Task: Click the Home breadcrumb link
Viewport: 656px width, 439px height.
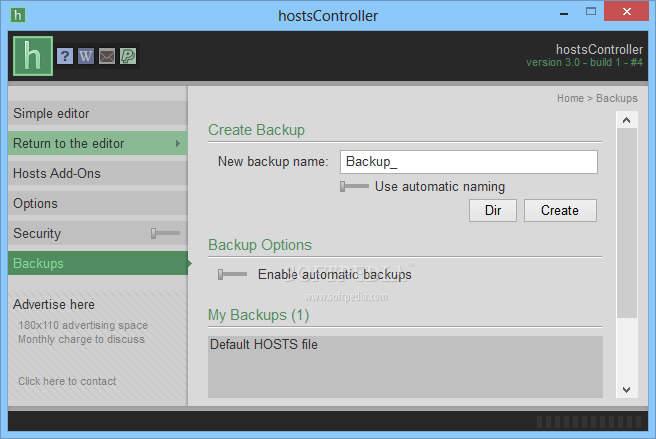Action: coord(570,98)
